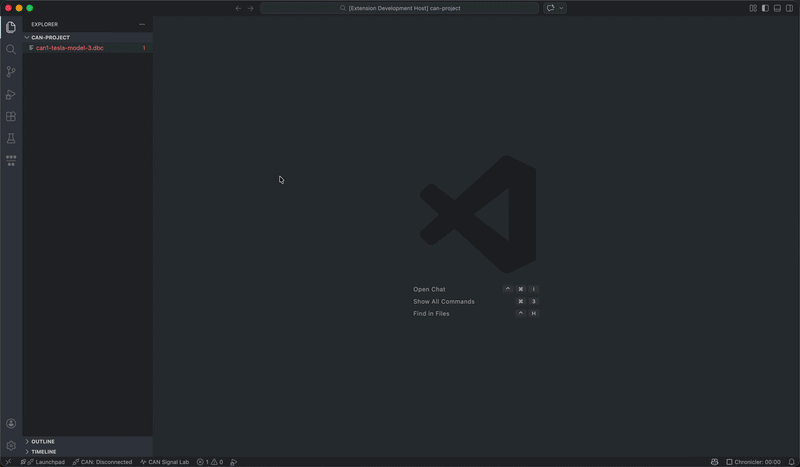Click the Show All Commands hint

pyautogui.click(x=444, y=302)
